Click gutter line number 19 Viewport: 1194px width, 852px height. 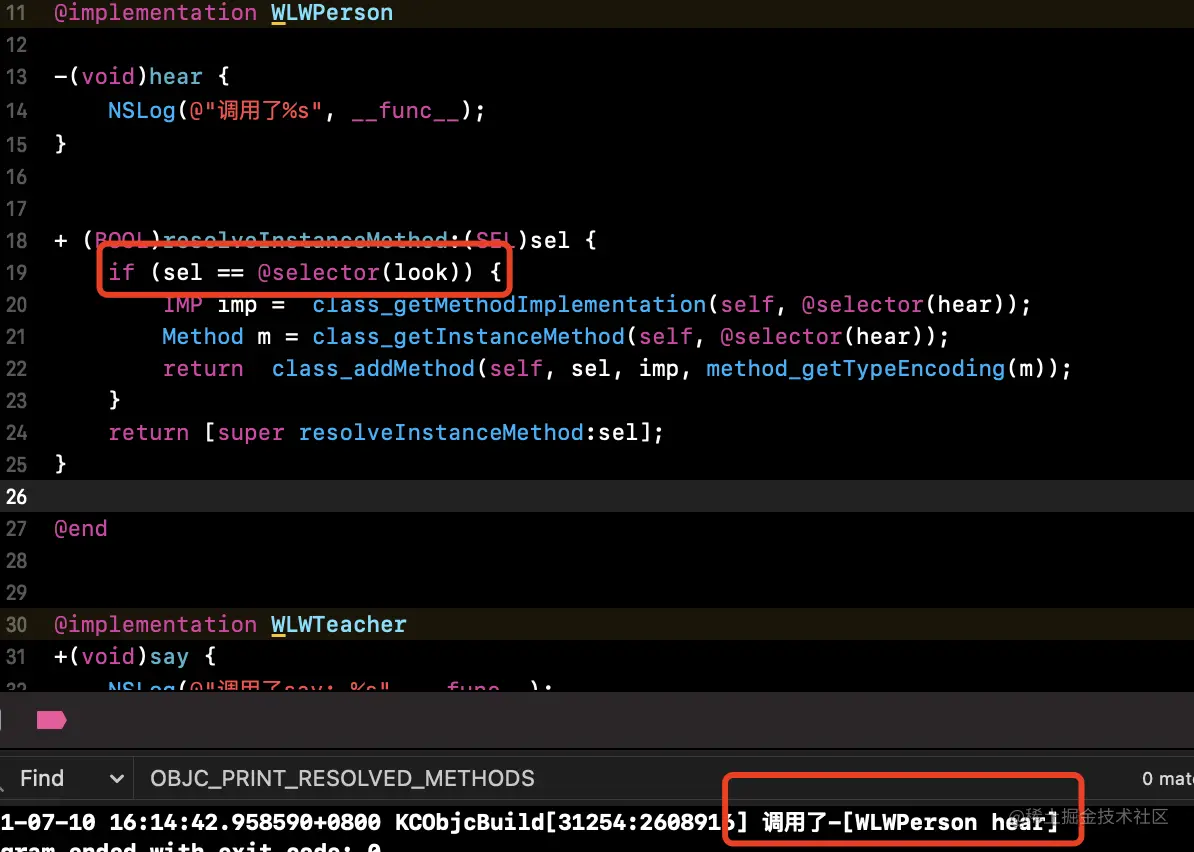(x=16, y=273)
